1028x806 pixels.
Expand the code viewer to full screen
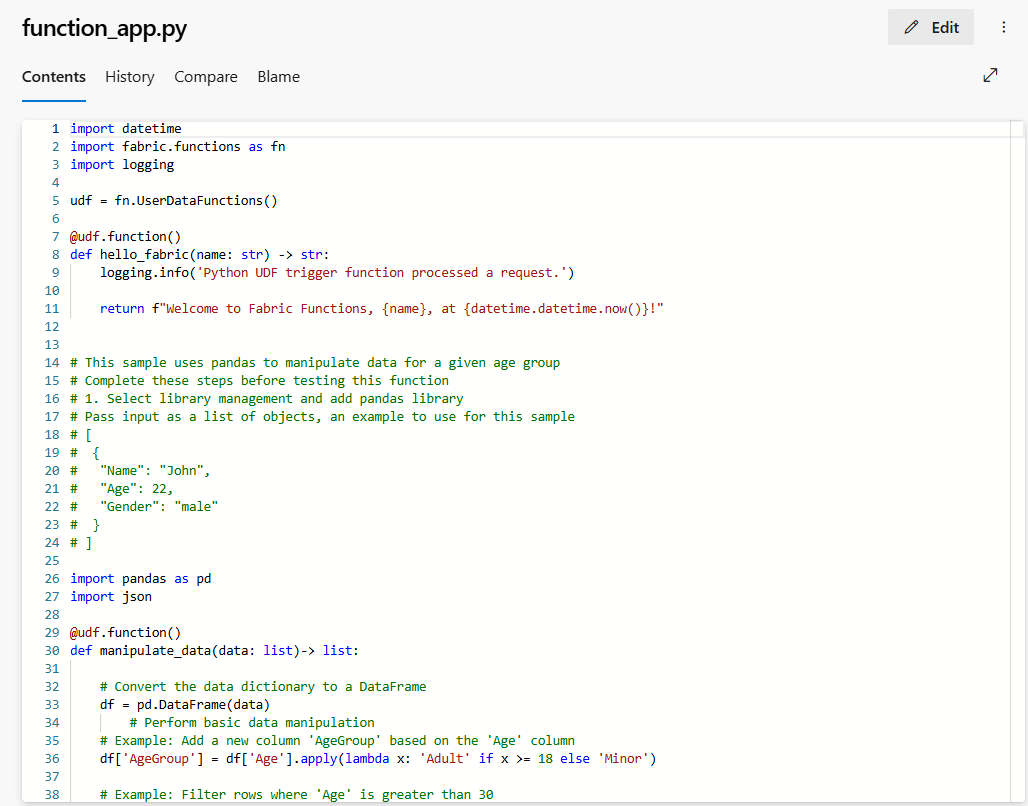[x=990, y=76]
